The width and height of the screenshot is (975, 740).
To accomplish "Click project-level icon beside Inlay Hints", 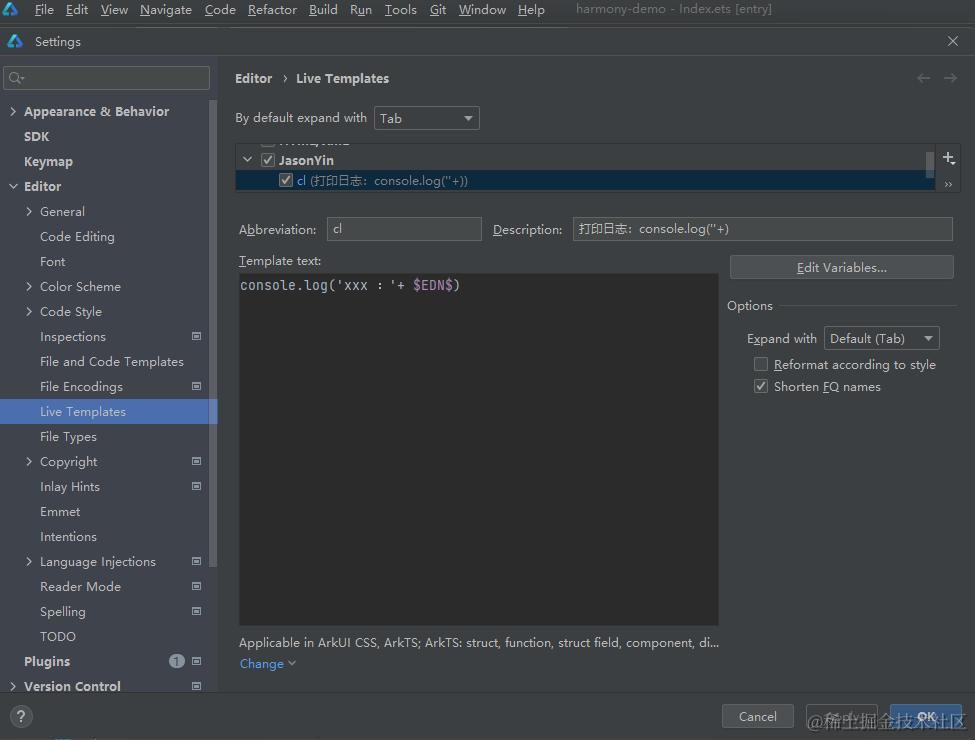I will [196, 486].
